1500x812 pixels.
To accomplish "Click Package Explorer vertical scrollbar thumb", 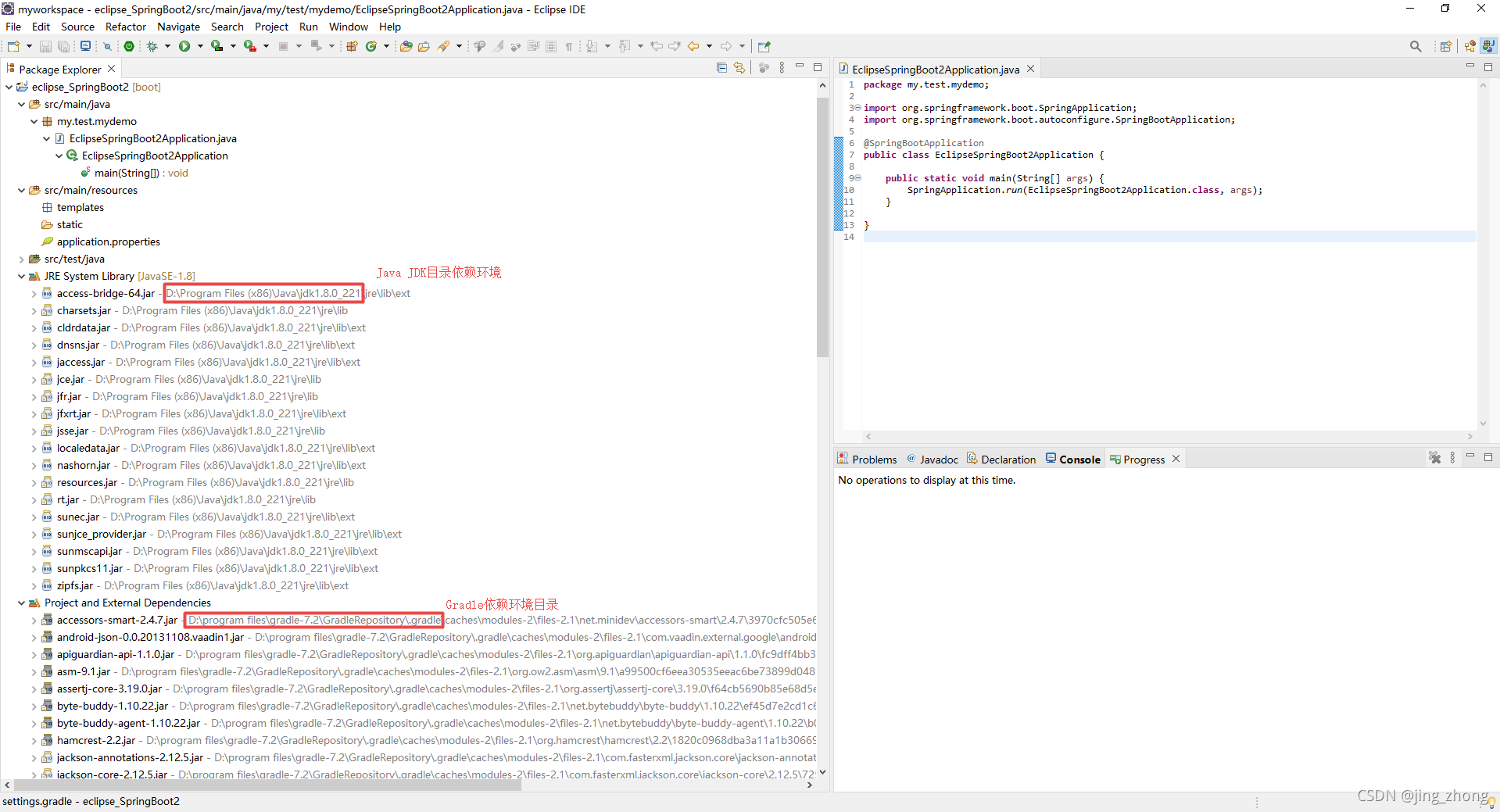I will [822, 227].
